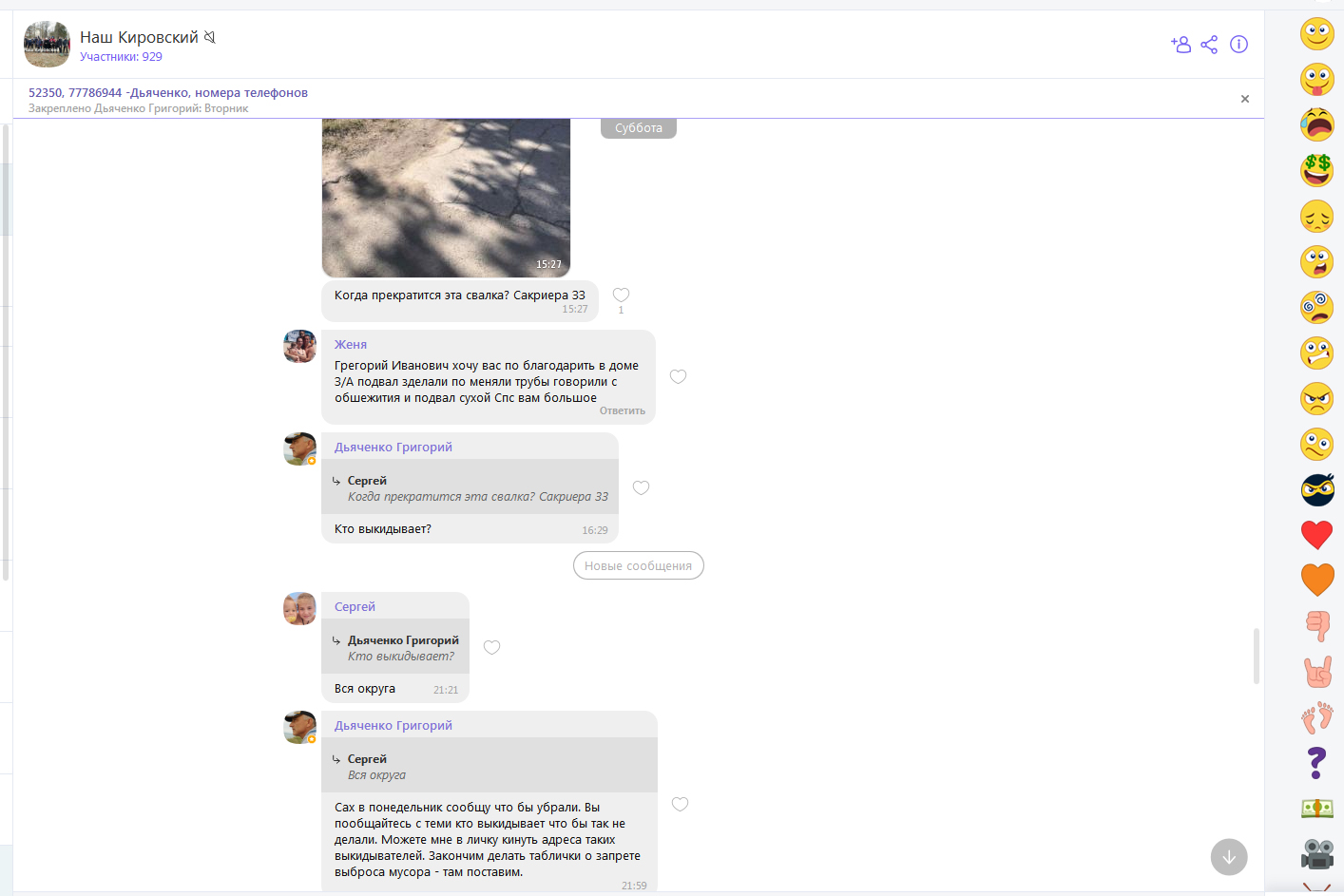Choose the ninja face emoji
The image size is (1344, 896).
[x=1316, y=490]
